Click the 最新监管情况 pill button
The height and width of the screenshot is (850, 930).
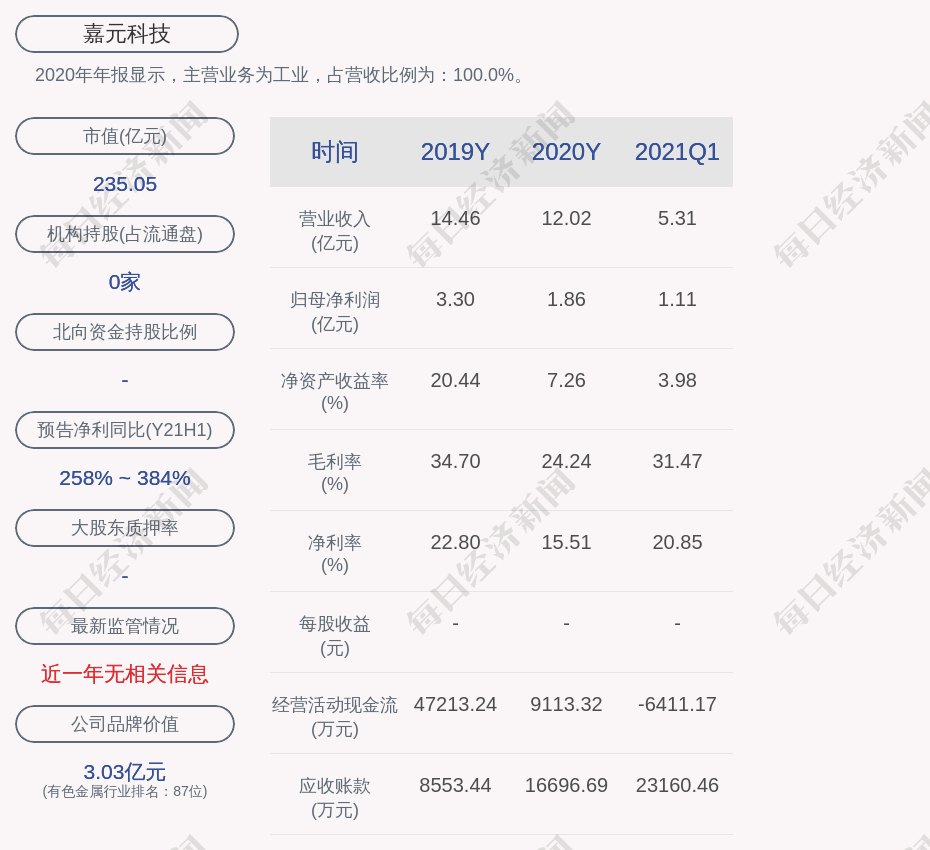[x=125, y=626]
